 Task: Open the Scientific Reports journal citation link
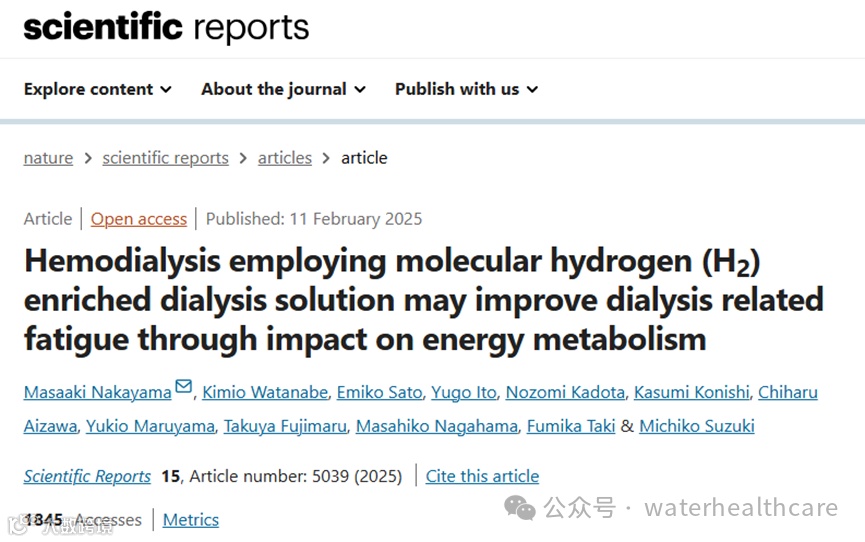(87, 476)
